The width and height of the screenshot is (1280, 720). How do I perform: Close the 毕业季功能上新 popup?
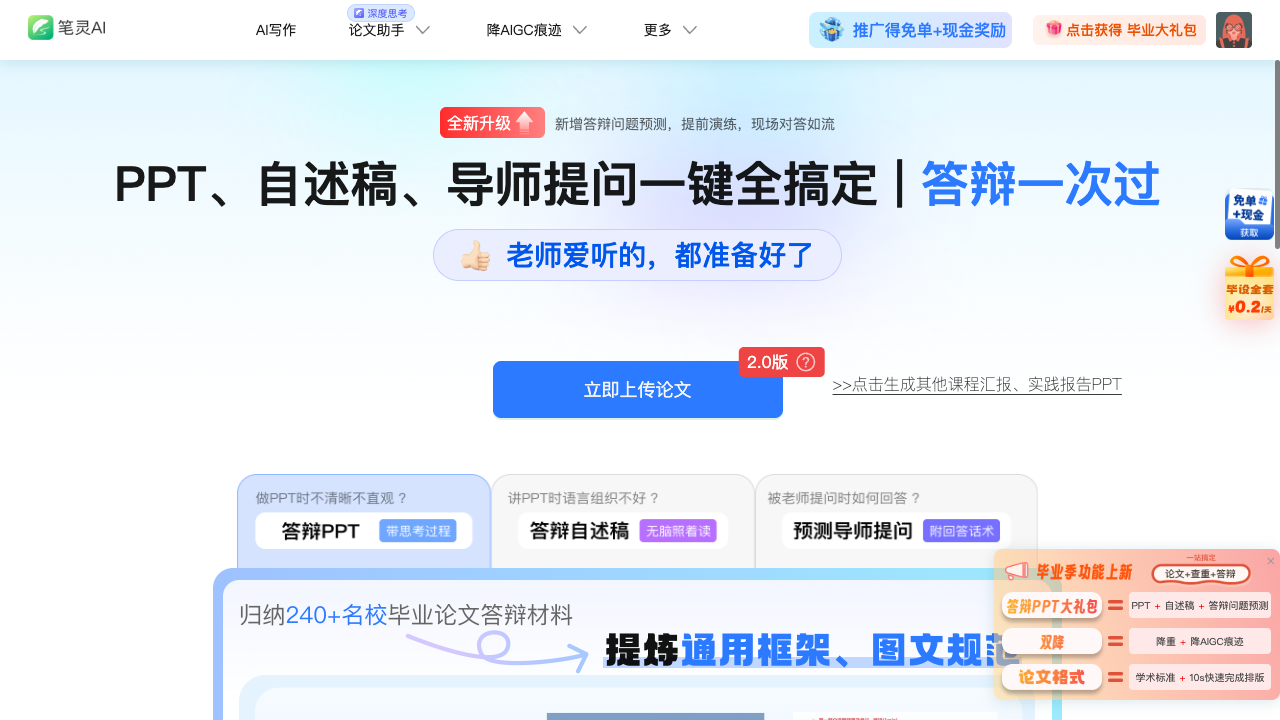(x=1271, y=561)
